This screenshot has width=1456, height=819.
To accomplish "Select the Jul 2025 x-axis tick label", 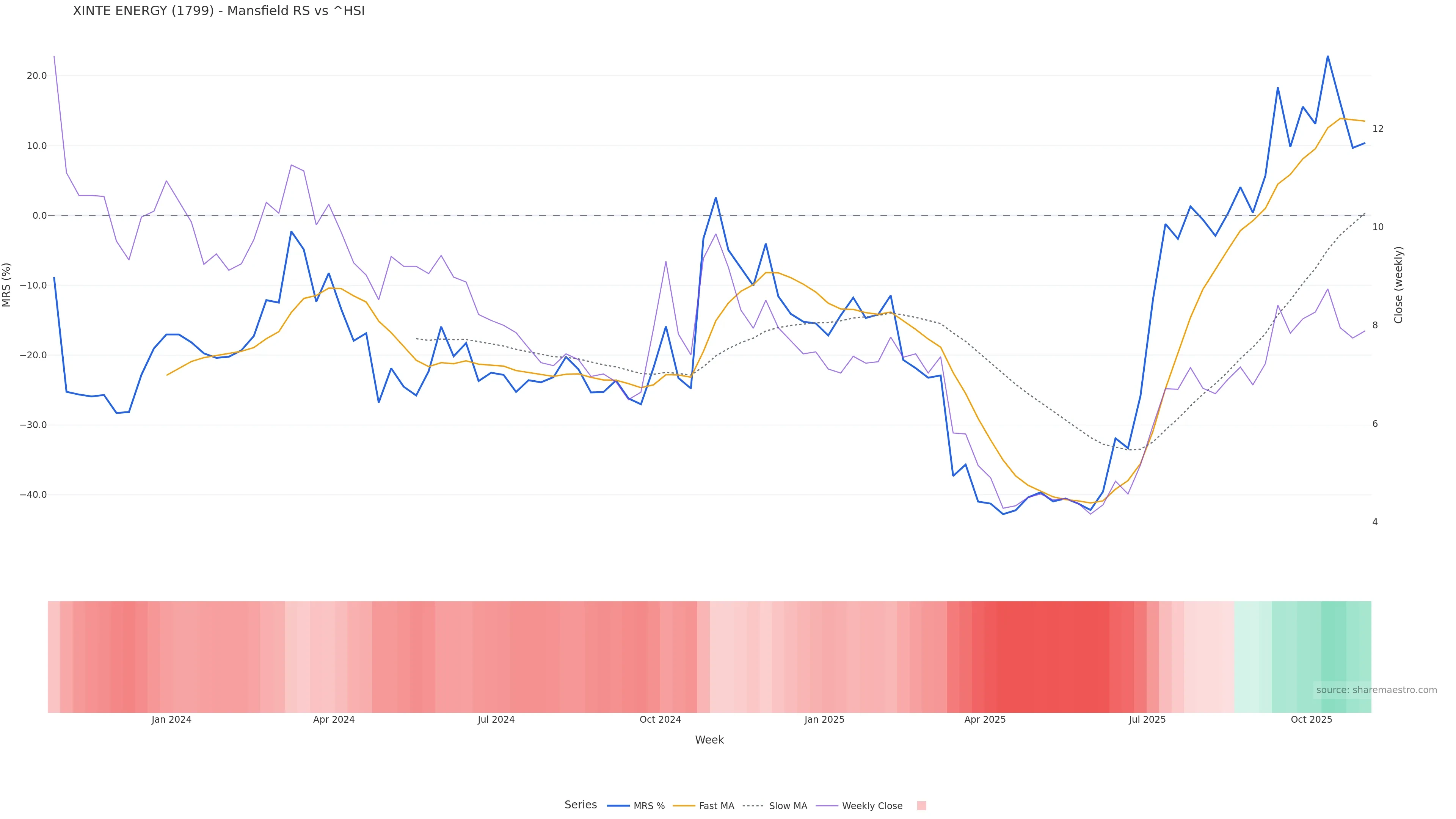I will [1147, 720].
